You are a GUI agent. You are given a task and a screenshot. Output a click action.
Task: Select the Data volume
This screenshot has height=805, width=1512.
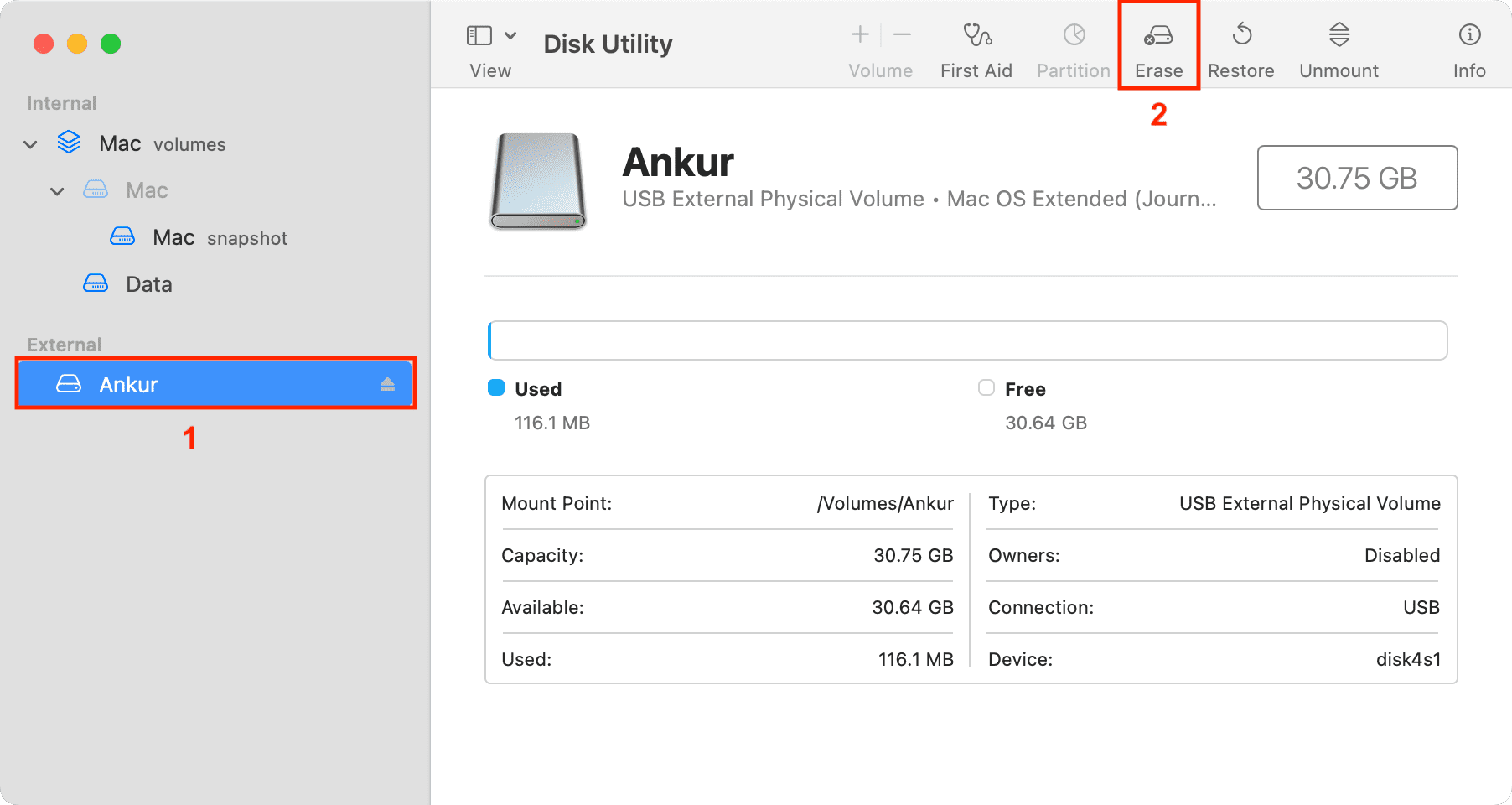(x=149, y=284)
